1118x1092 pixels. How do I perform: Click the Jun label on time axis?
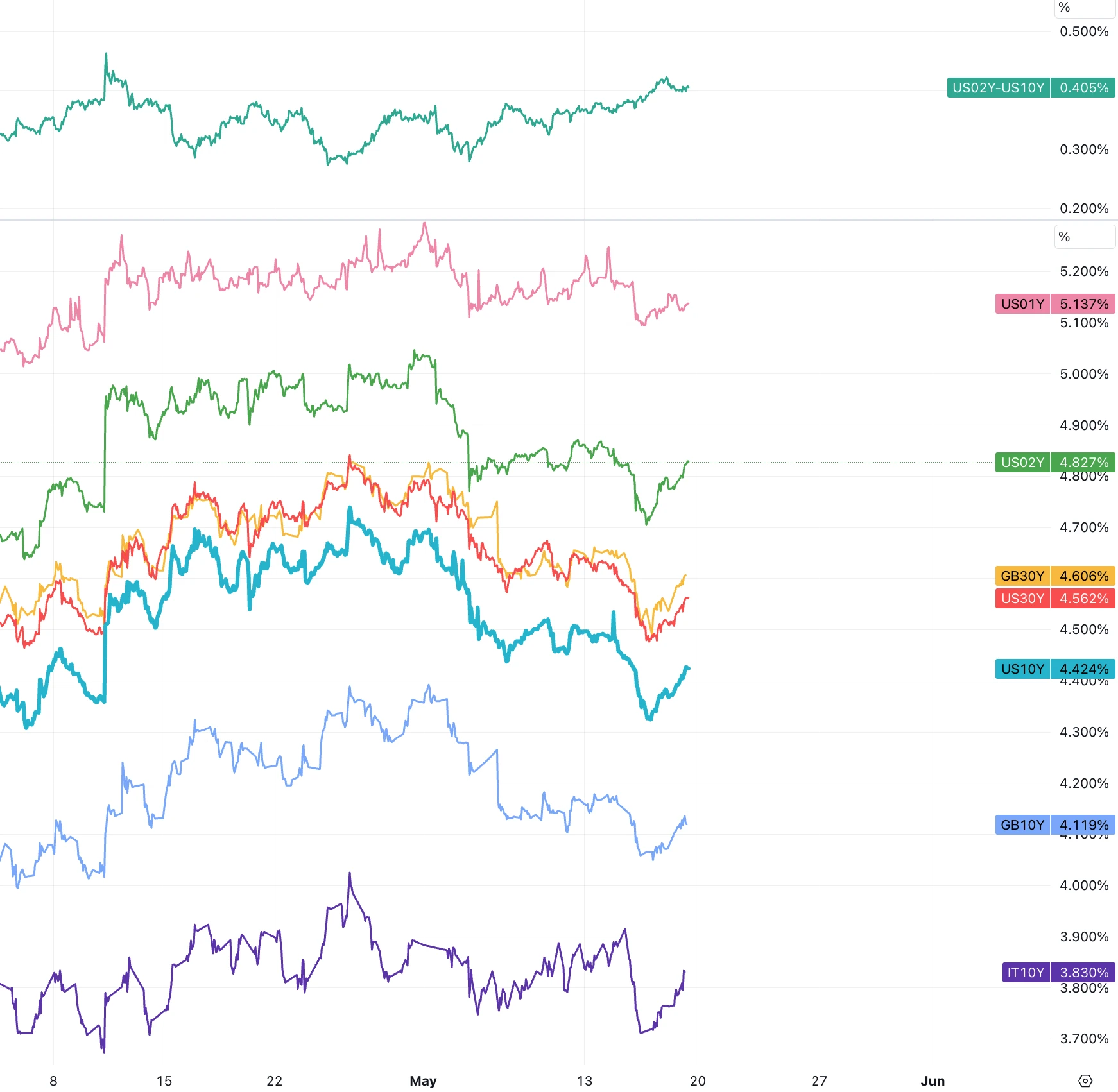coord(933,1080)
